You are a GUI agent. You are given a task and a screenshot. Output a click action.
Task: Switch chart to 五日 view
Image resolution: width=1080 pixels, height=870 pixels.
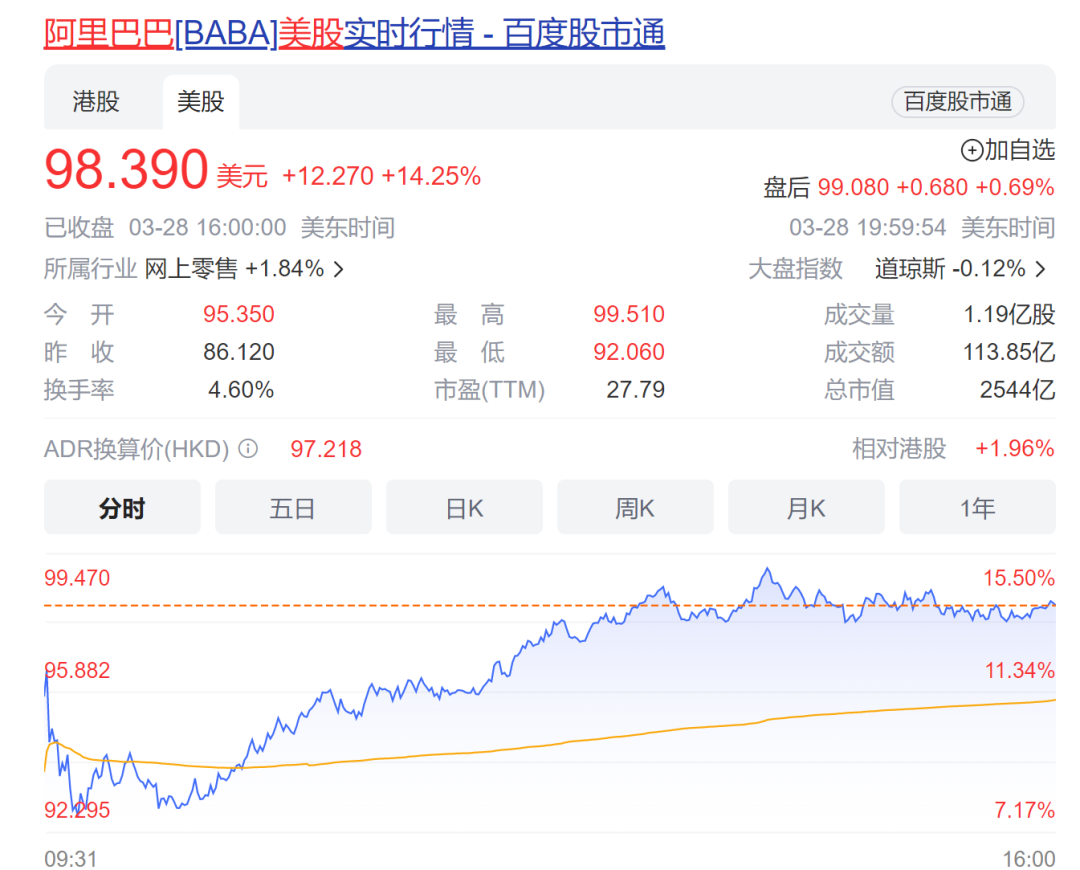[x=293, y=508]
